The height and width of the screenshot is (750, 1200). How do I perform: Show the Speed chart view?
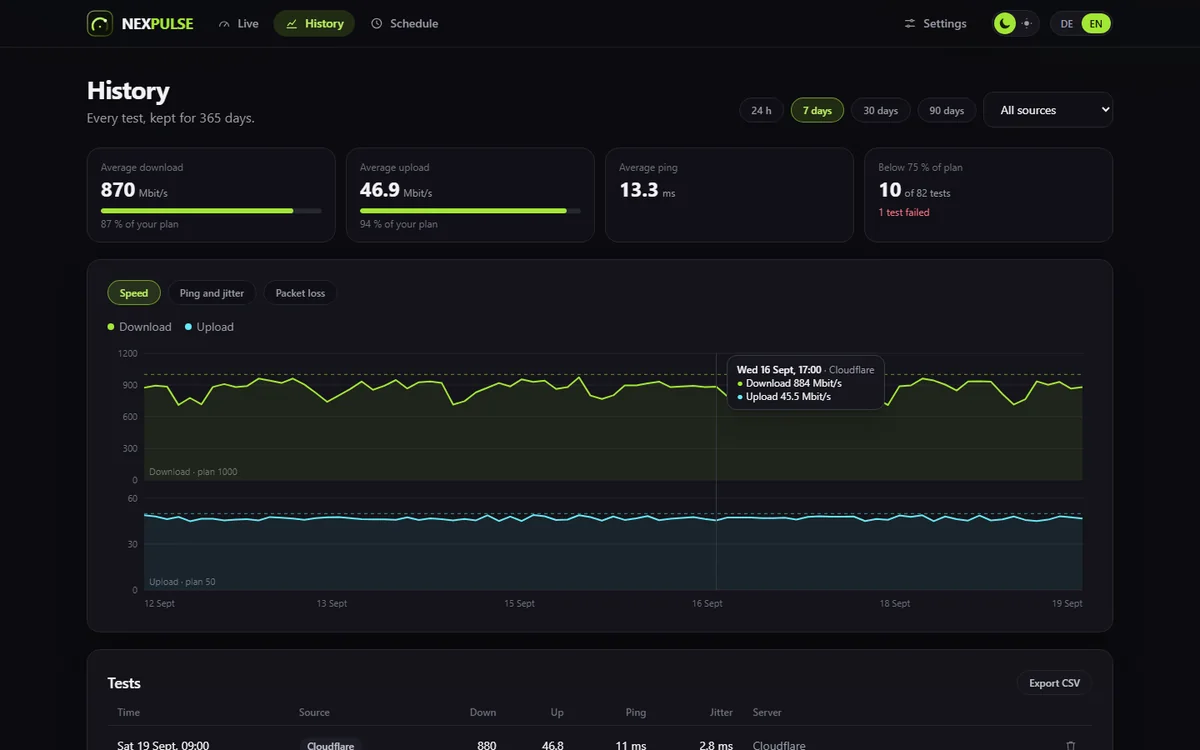click(x=134, y=293)
